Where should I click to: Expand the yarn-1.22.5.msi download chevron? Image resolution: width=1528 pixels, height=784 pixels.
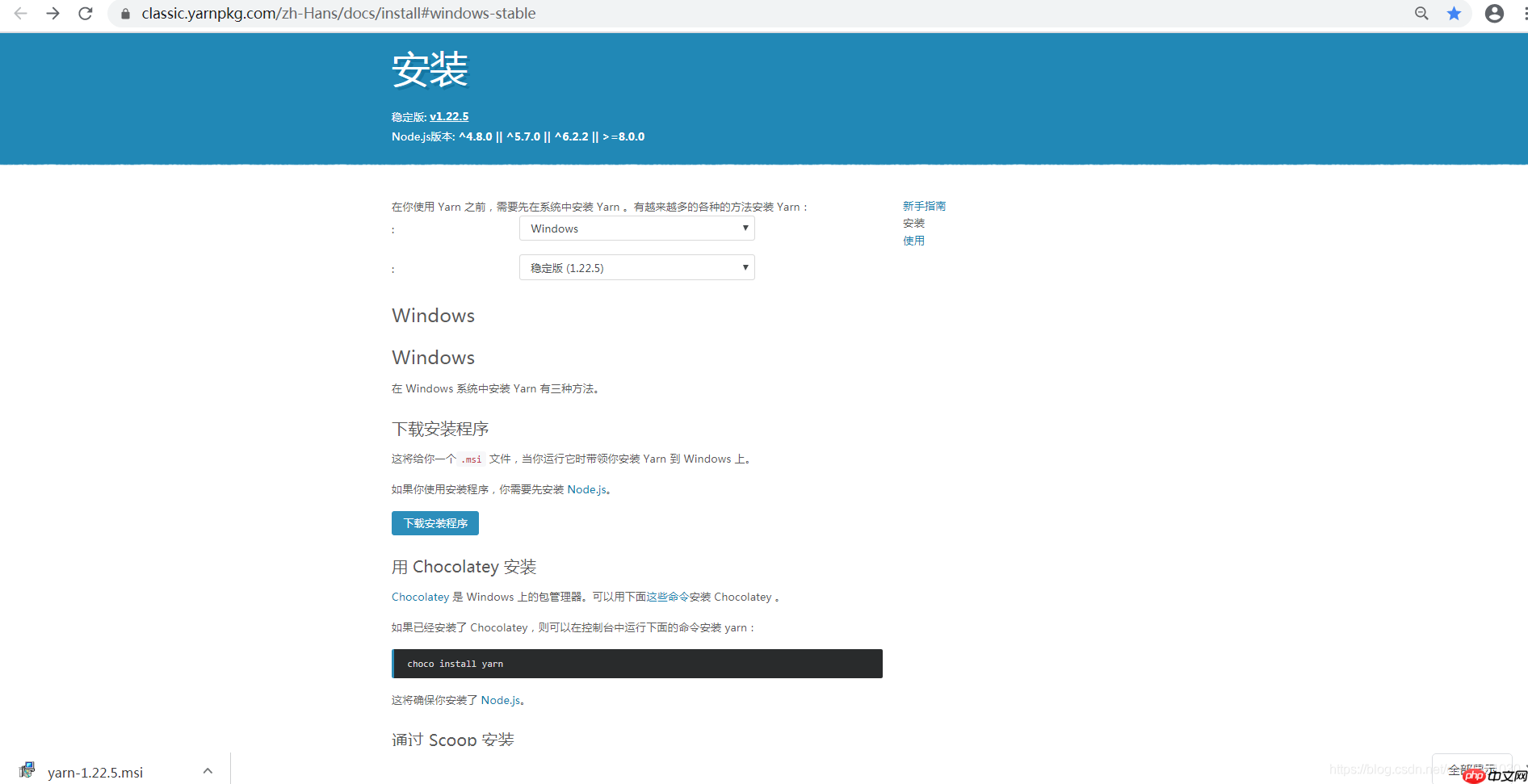[208, 770]
